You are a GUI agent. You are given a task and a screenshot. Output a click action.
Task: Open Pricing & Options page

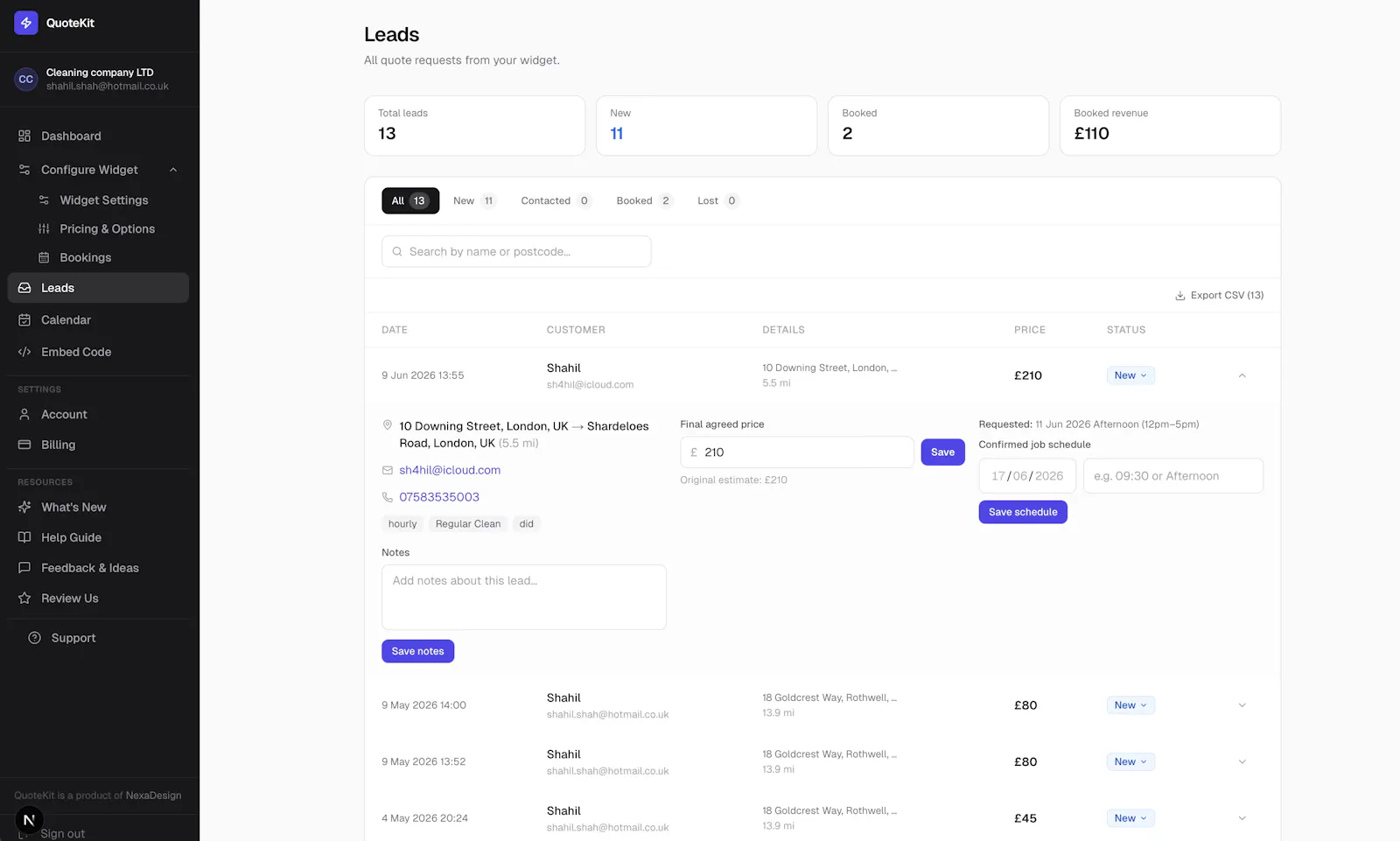pos(107,228)
